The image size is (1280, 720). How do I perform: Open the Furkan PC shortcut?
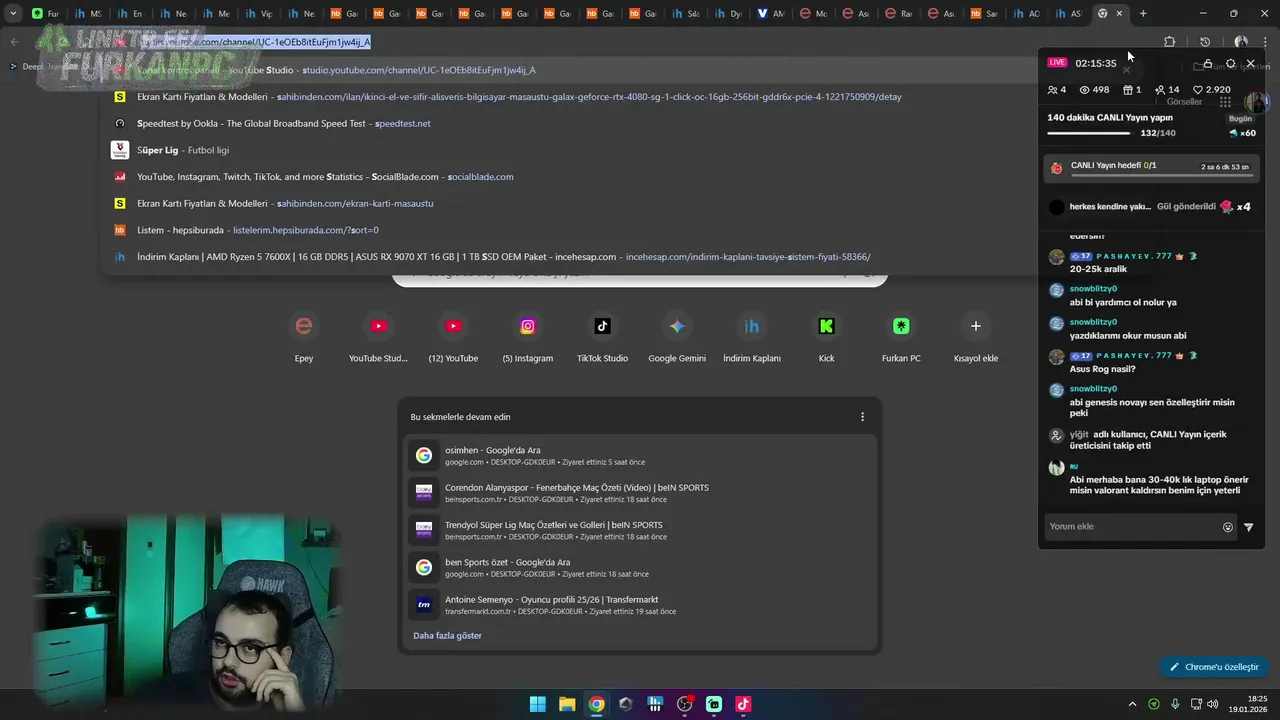pyautogui.click(x=901, y=337)
